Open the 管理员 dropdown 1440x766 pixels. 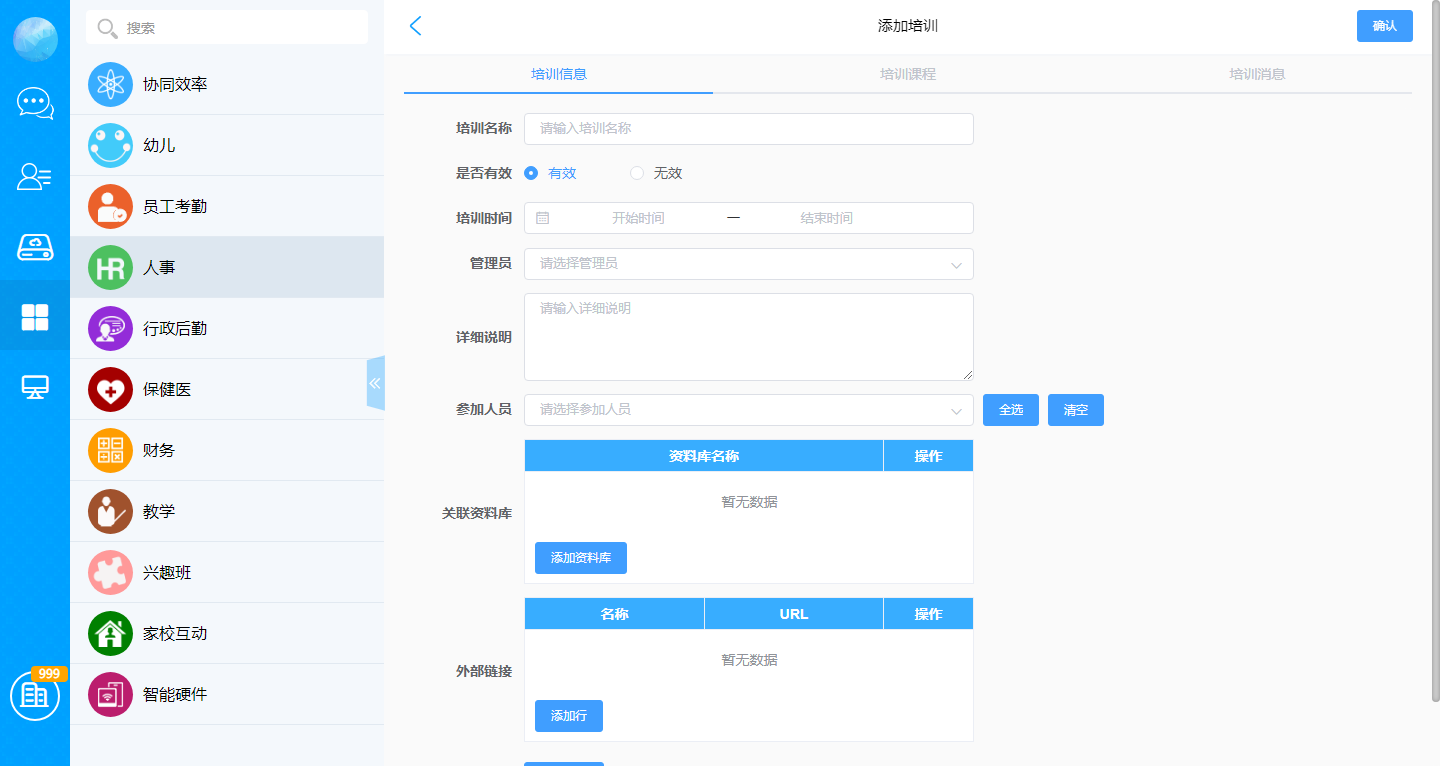tap(749, 264)
